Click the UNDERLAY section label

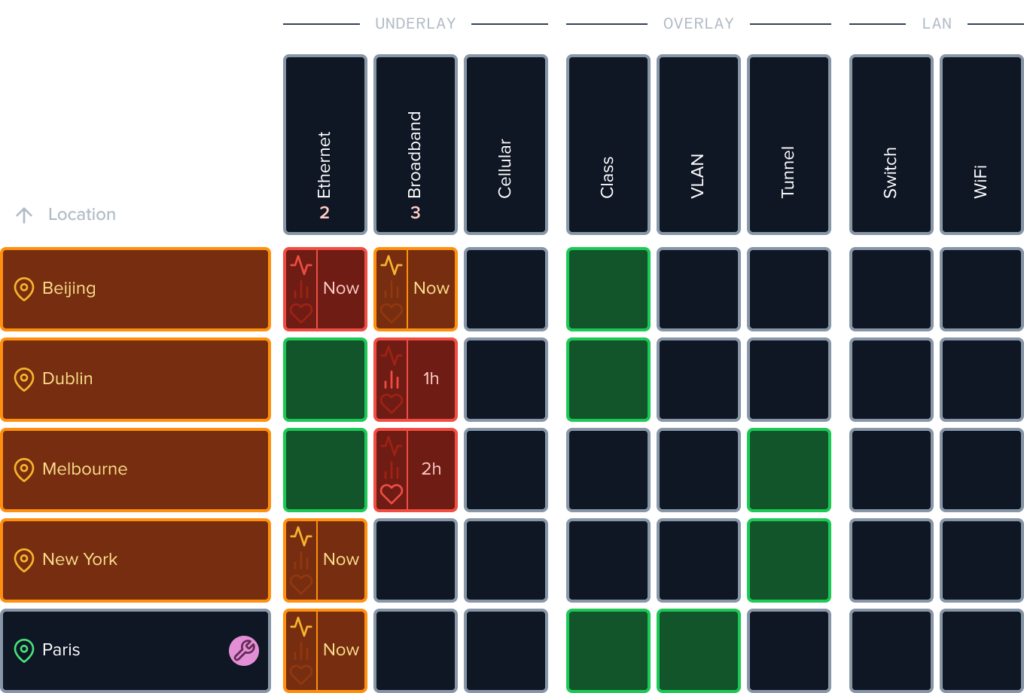click(x=415, y=22)
